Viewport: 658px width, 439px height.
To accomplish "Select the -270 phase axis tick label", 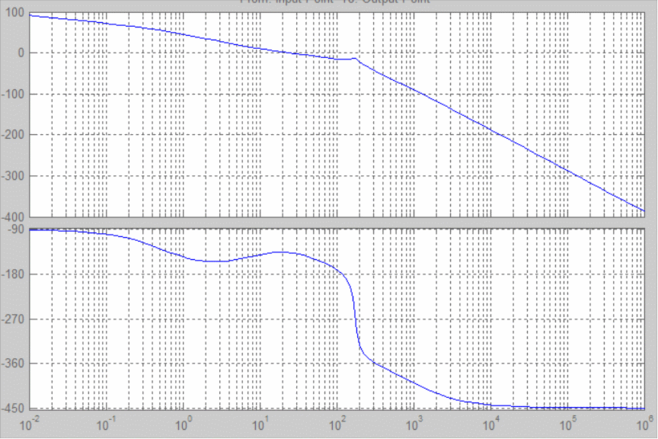I will click(x=13, y=319).
